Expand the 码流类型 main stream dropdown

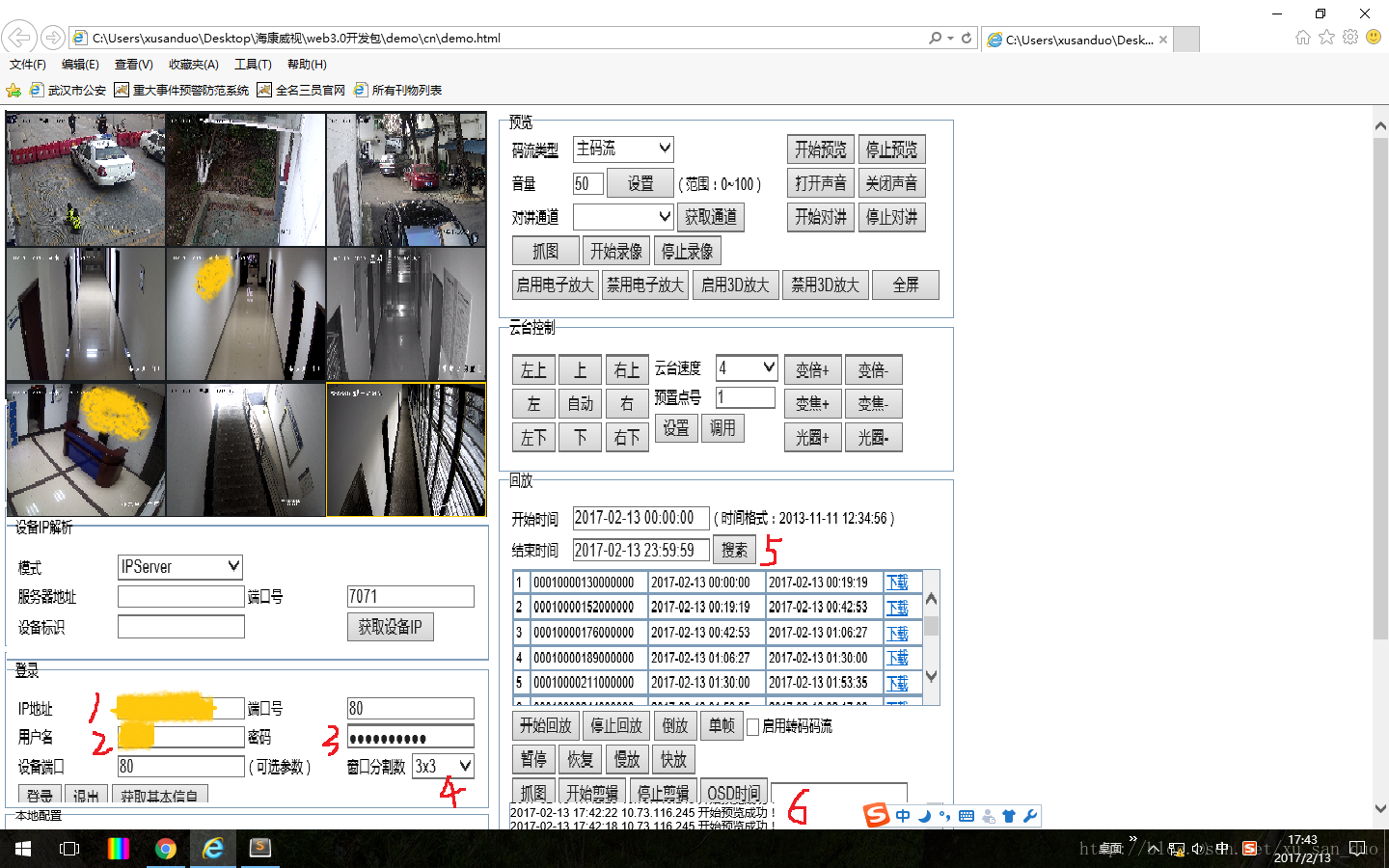pyautogui.click(x=623, y=149)
